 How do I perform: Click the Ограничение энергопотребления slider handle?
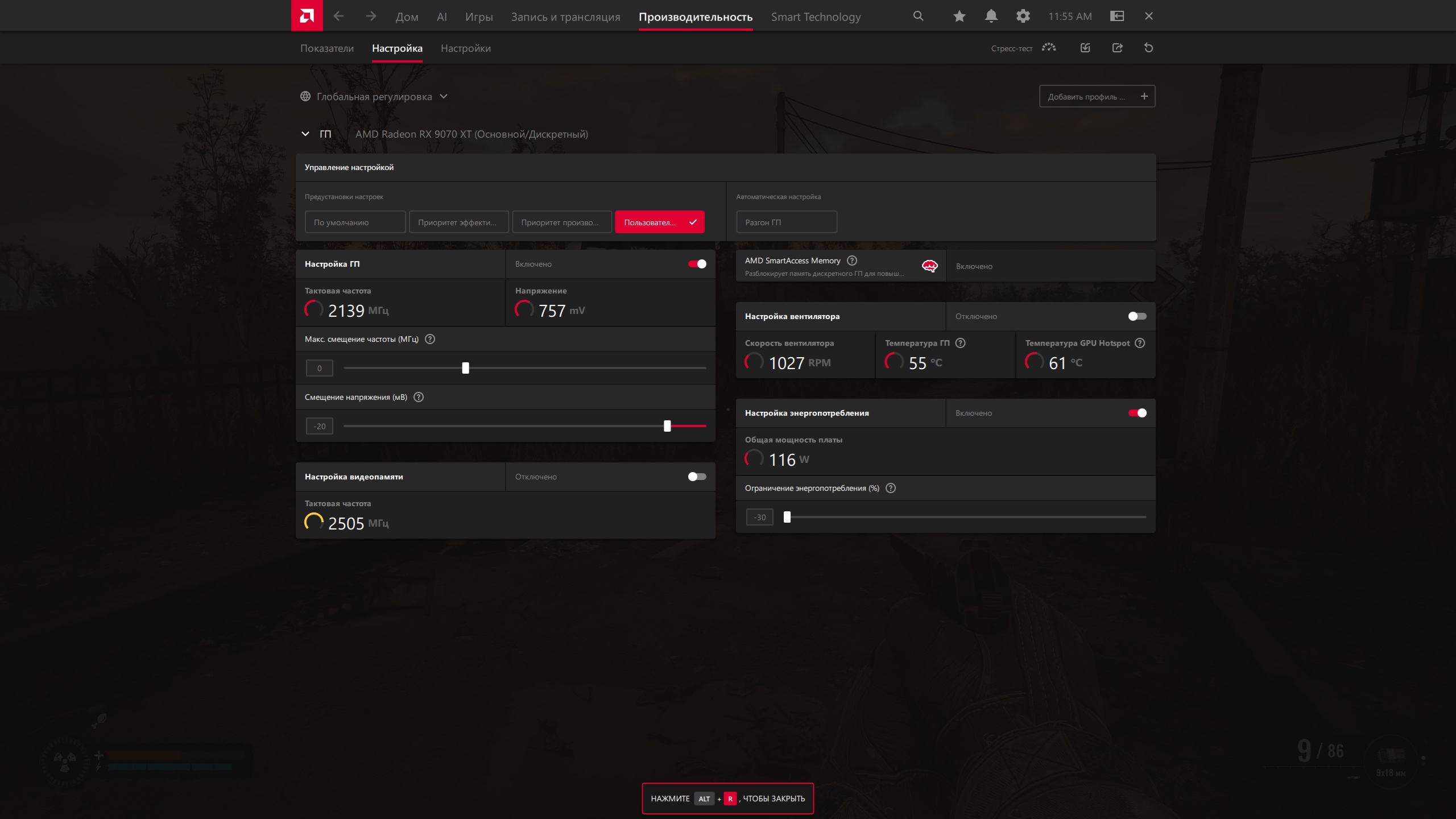pyautogui.click(x=787, y=517)
